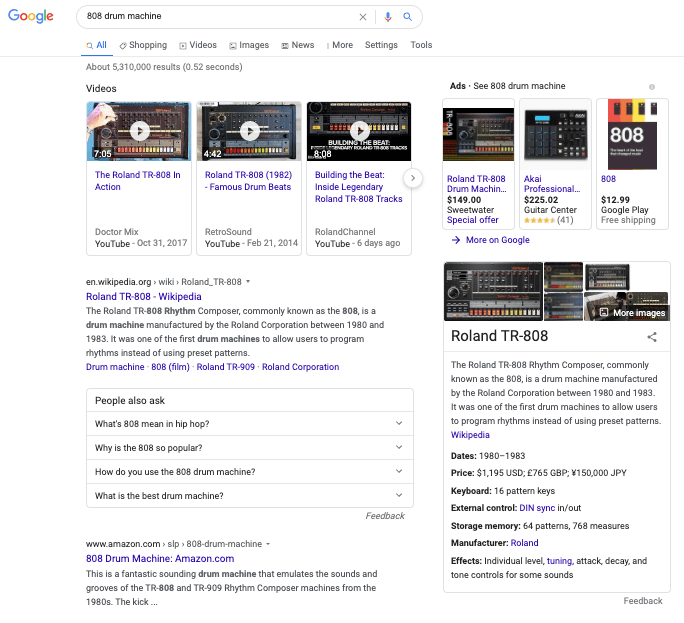Open the Akai Professional ad image
The image size is (684, 623).
coord(555,134)
